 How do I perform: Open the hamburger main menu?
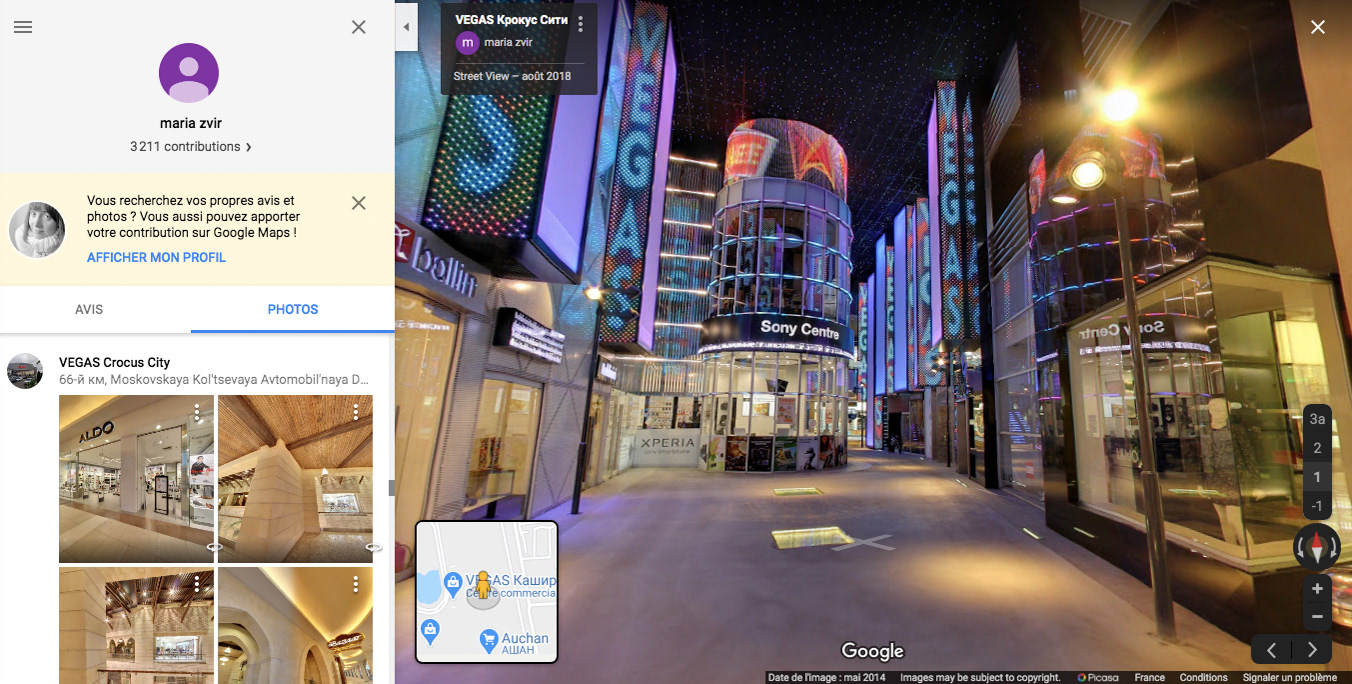(x=23, y=27)
